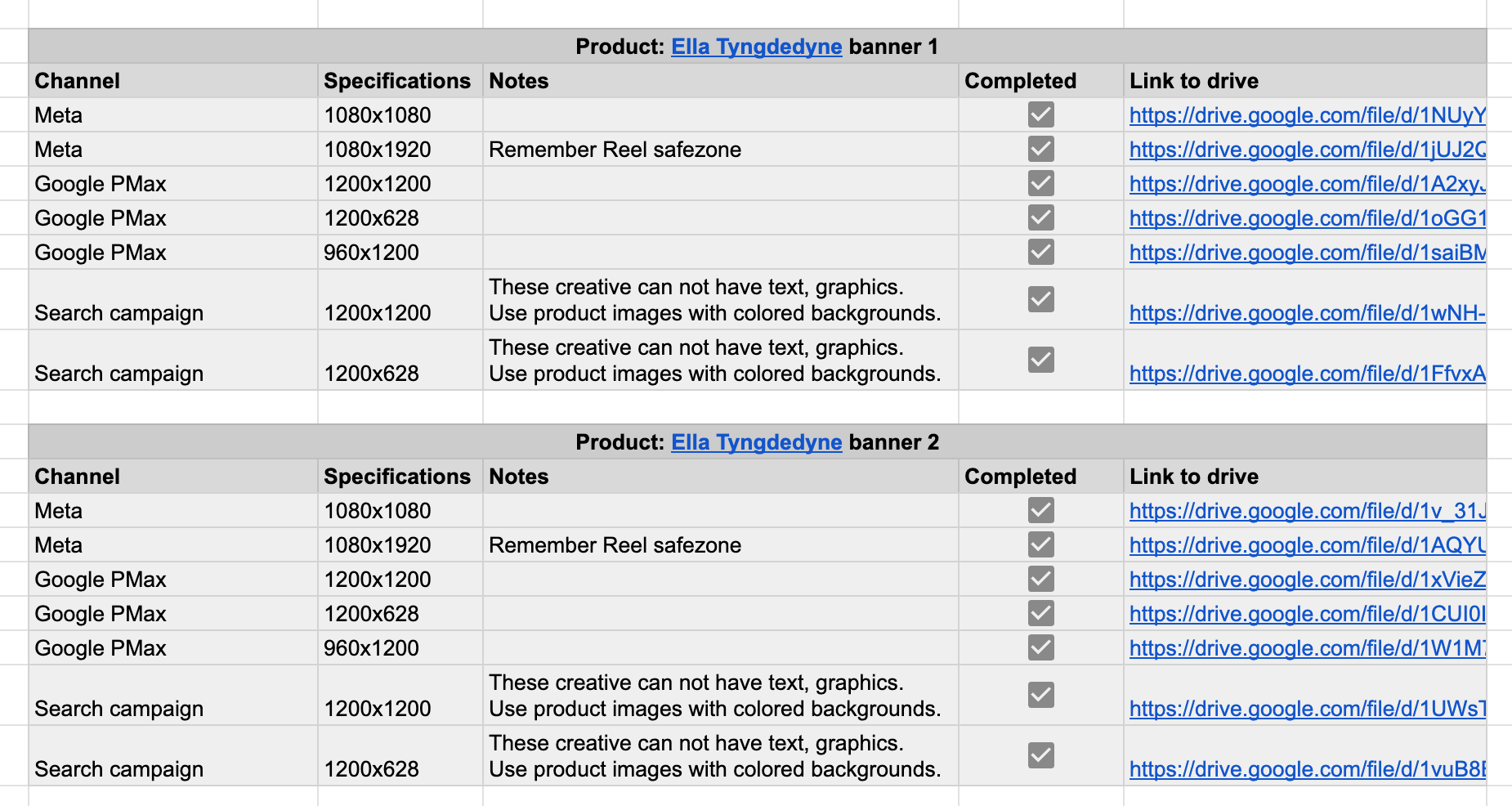Select the Specifications header in banner 1 table

click(x=400, y=81)
